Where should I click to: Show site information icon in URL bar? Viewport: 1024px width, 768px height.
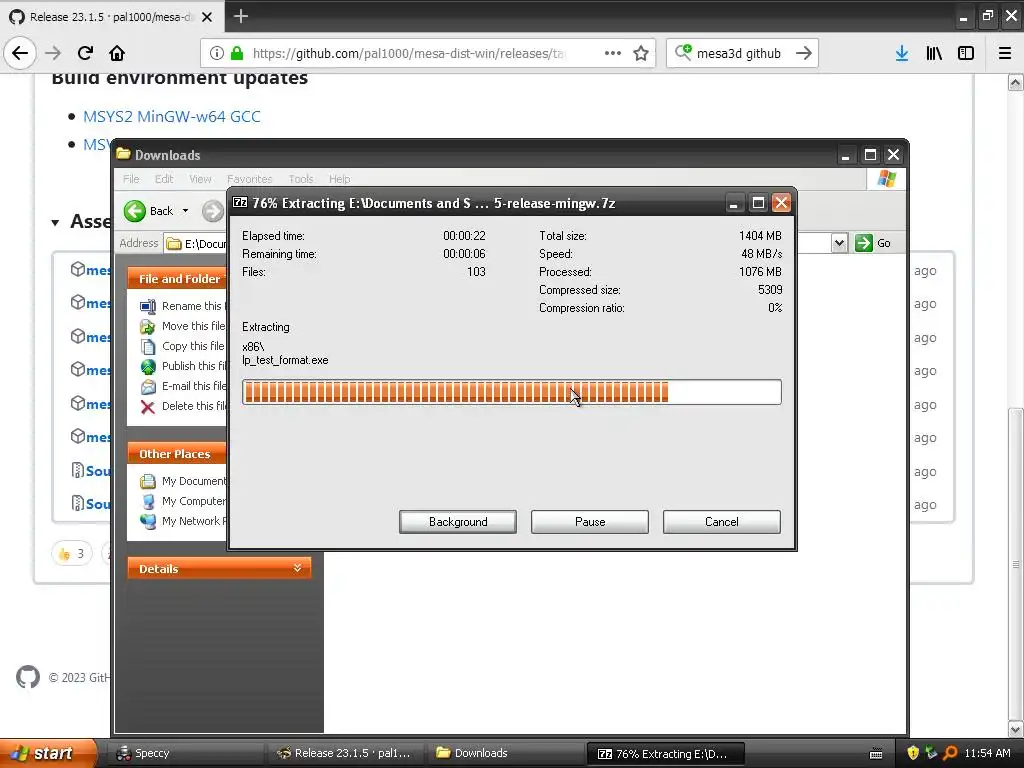click(x=217, y=53)
